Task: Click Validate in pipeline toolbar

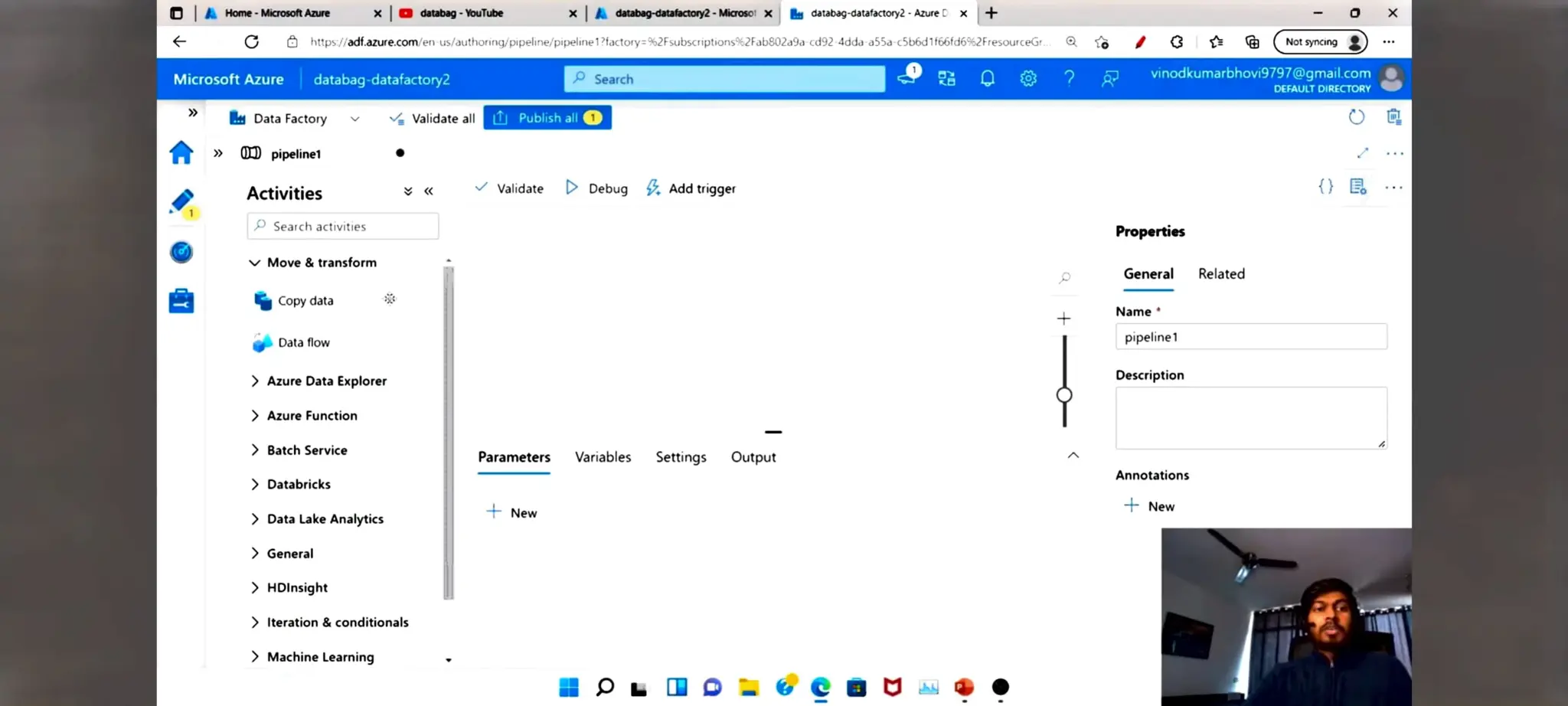Action: (509, 188)
